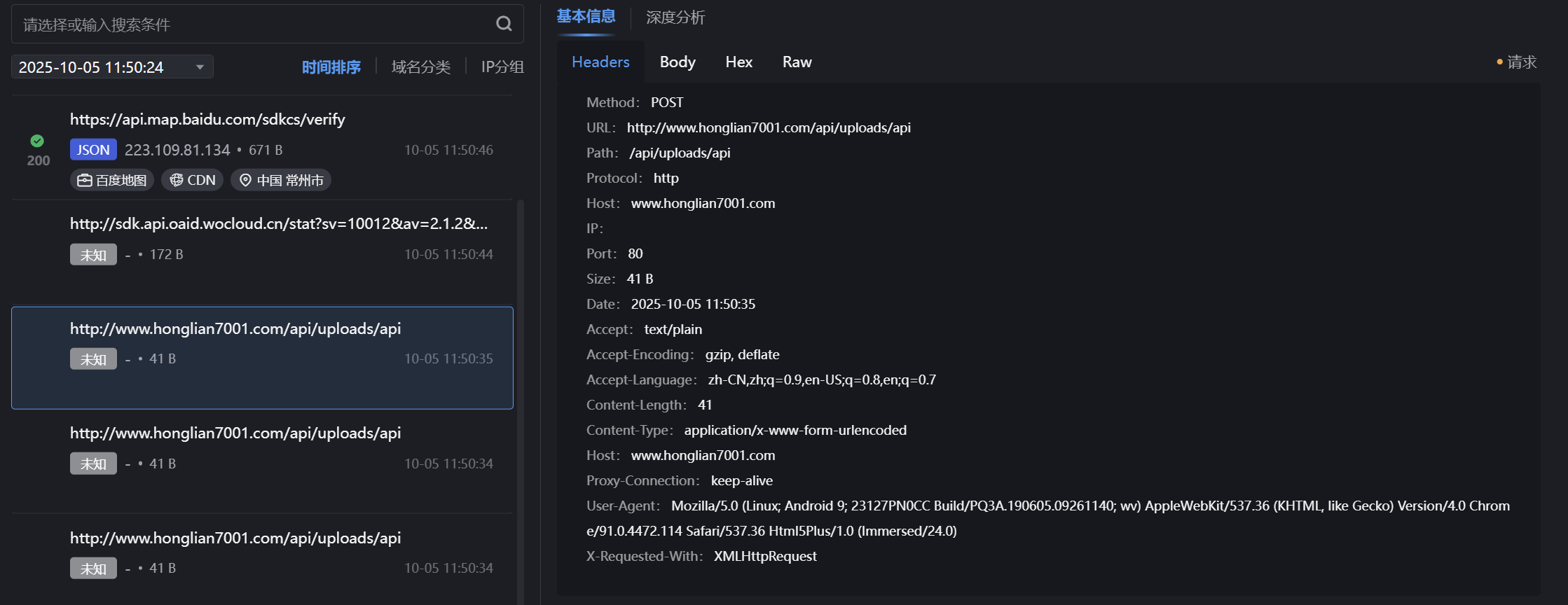1568x605 pixels.
Task: Open the Body tab
Action: pyautogui.click(x=678, y=62)
